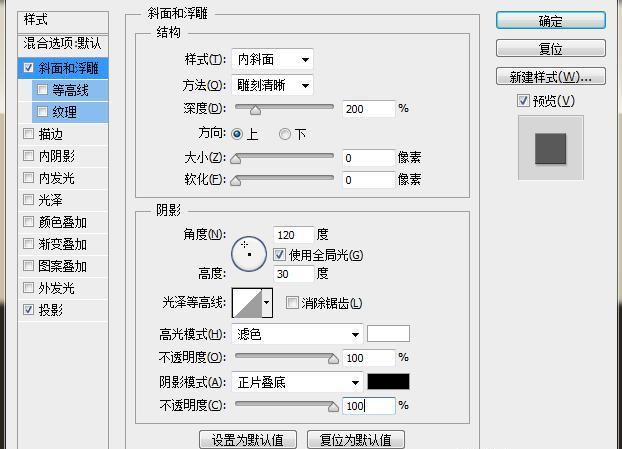622x449 pixels.
Task: Enable the 颜色叠加 style checkbox
Action: coord(28,222)
